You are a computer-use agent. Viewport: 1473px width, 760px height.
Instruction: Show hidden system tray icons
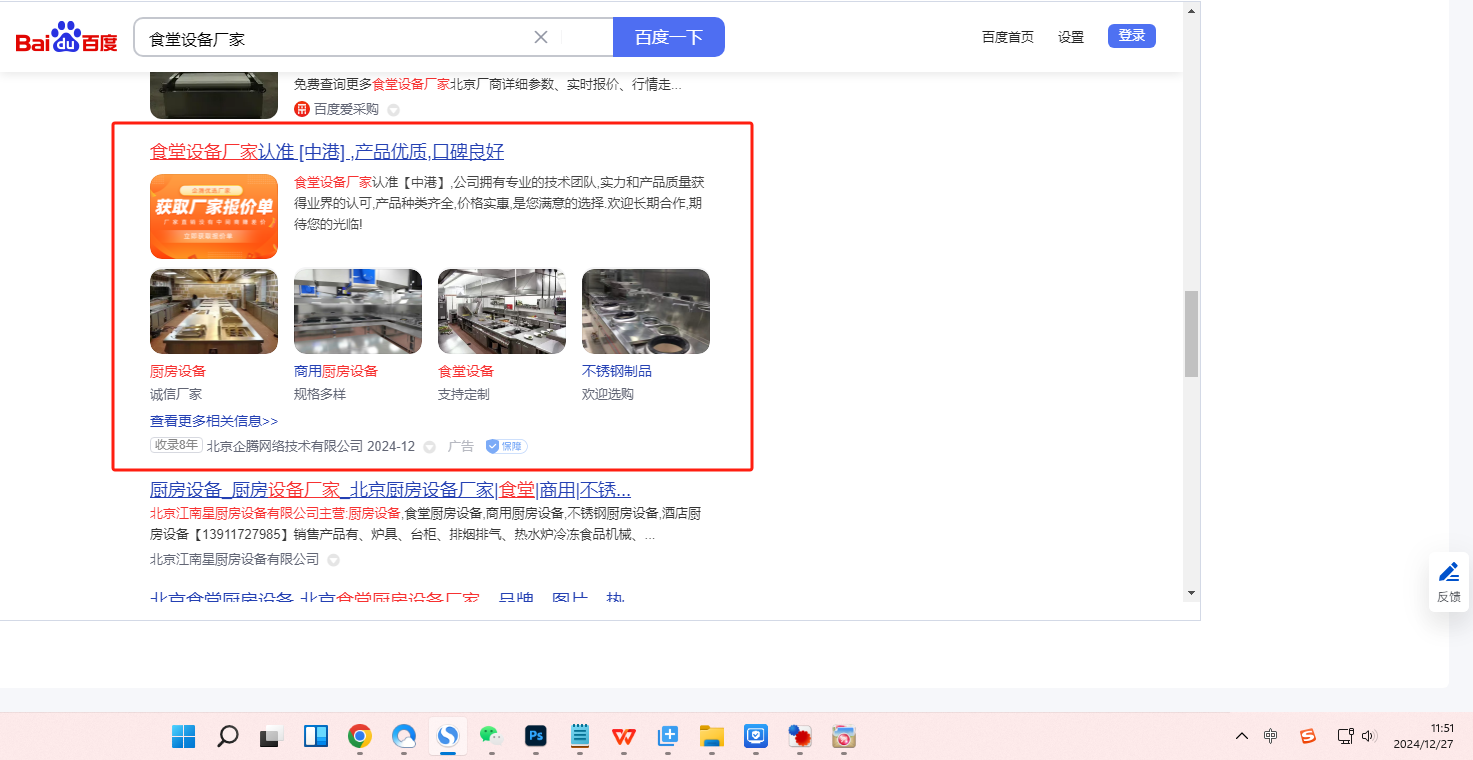tap(1242, 736)
